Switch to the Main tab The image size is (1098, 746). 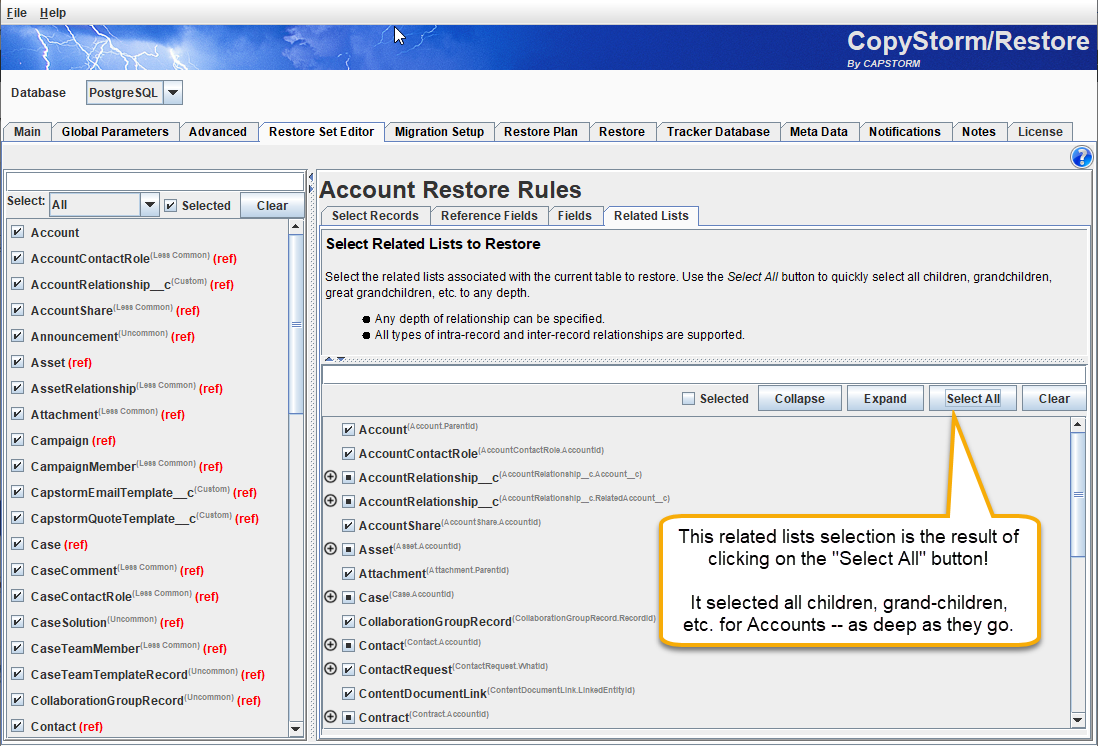pyautogui.click(x=27, y=132)
